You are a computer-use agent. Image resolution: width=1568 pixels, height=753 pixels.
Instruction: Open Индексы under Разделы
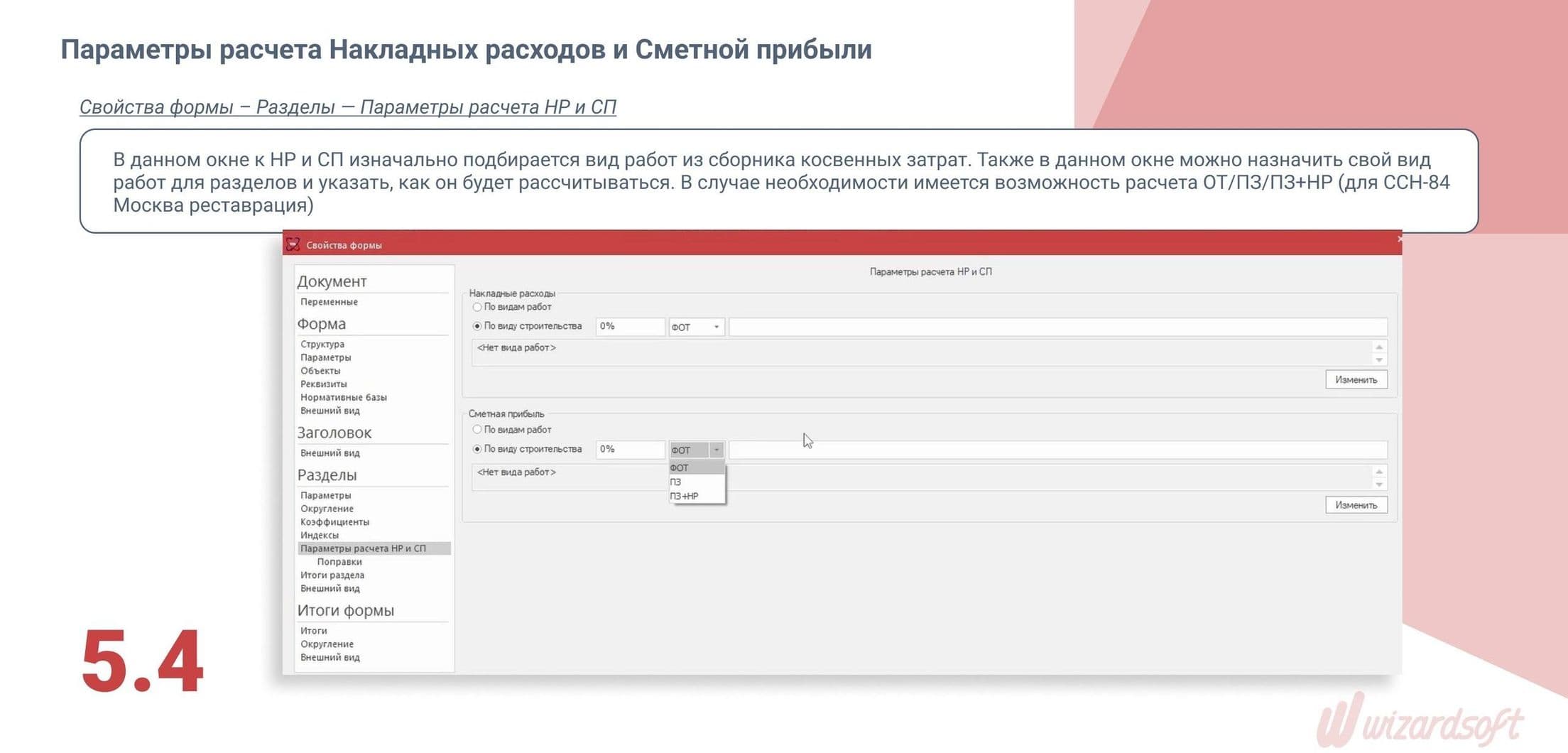pyautogui.click(x=320, y=536)
